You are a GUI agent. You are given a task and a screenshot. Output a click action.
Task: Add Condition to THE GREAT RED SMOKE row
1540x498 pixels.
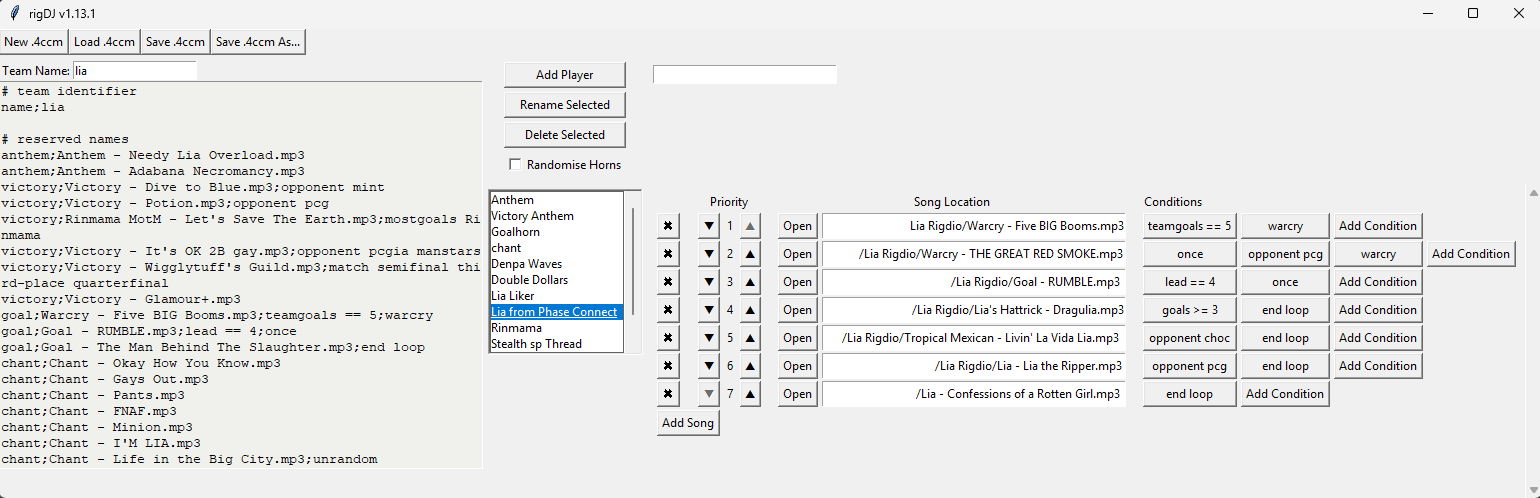[1470, 254]
